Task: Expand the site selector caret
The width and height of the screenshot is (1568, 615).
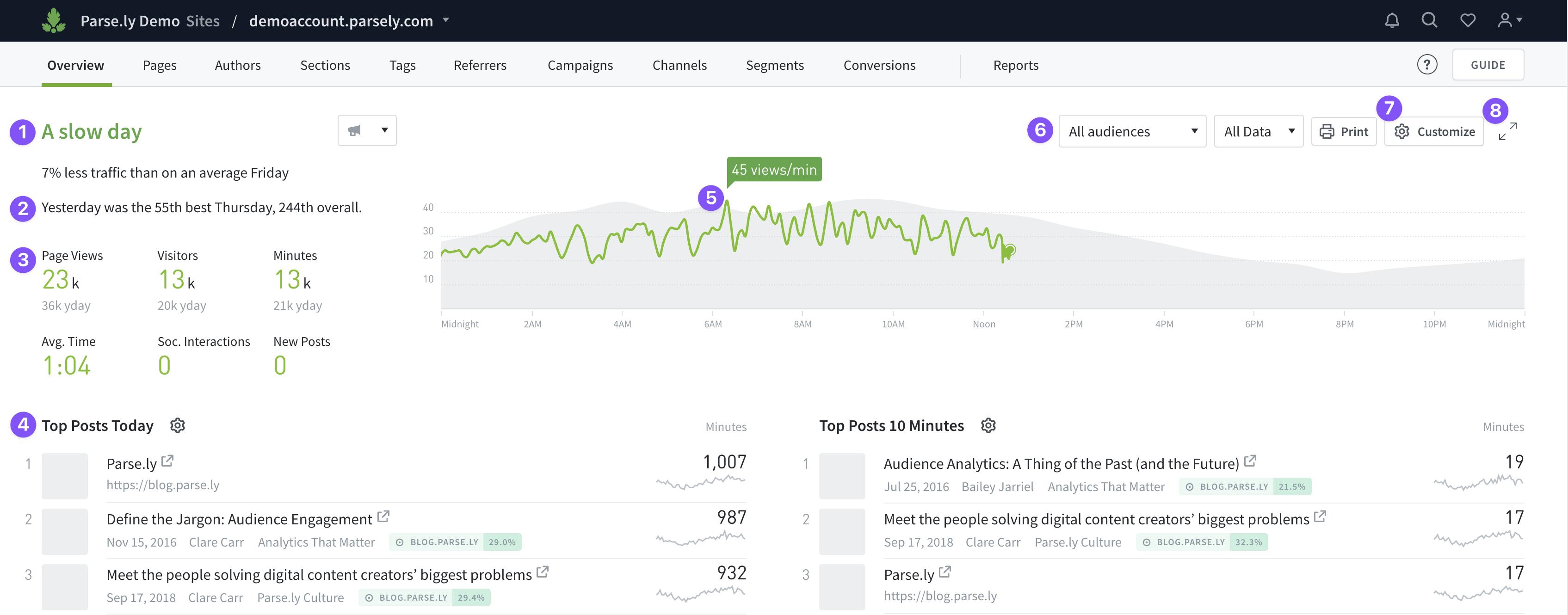Action: [446, 20]
